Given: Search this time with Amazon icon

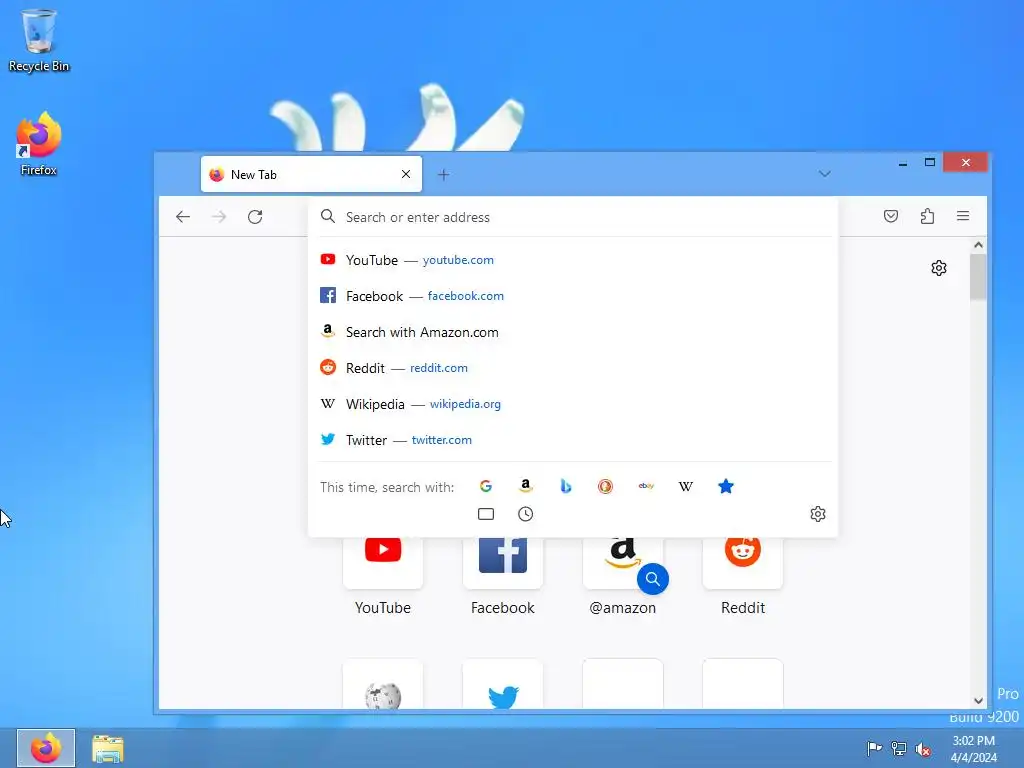Looking at the screenshot, I should (x=526, y=487).
